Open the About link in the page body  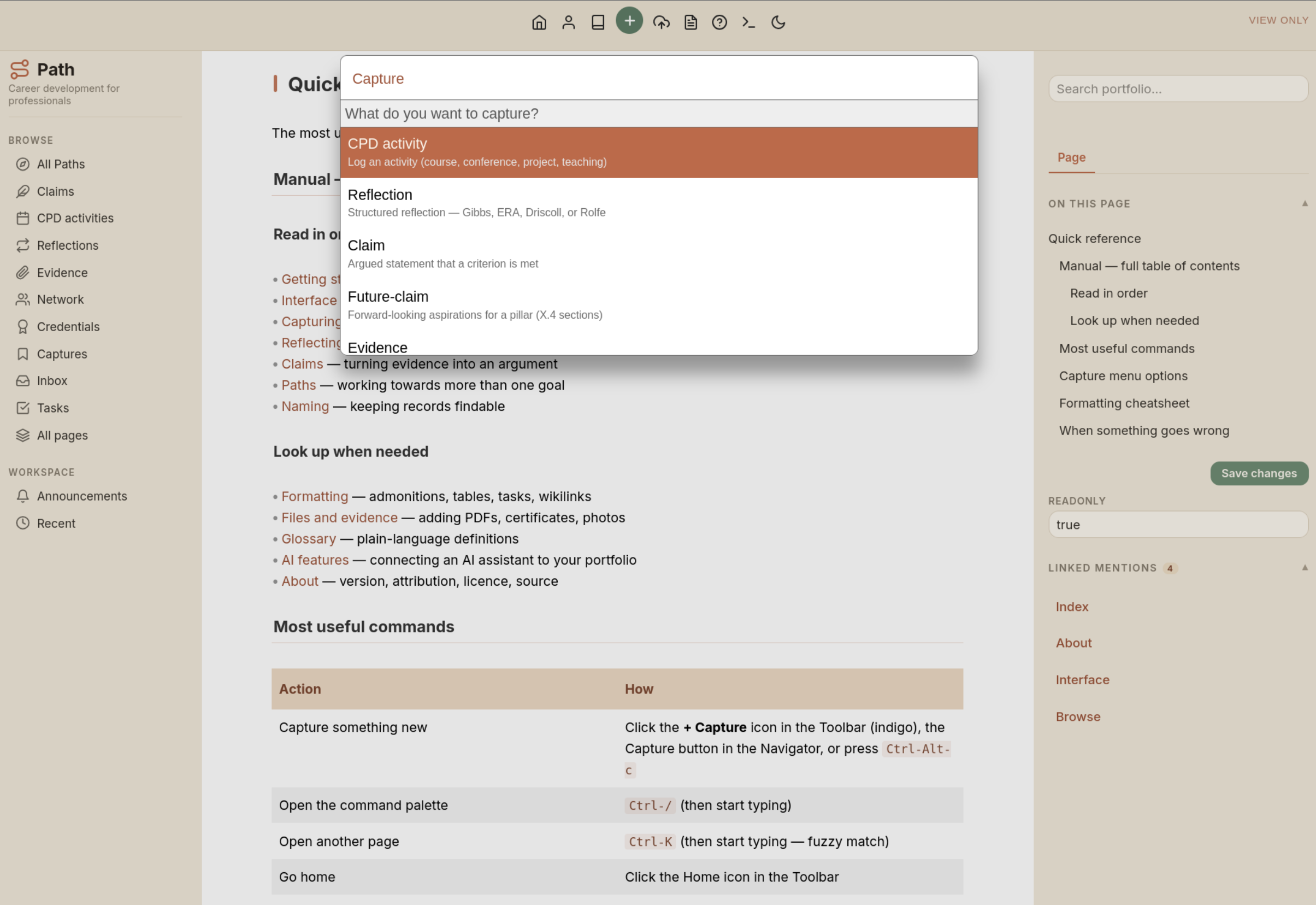[300, 581]
